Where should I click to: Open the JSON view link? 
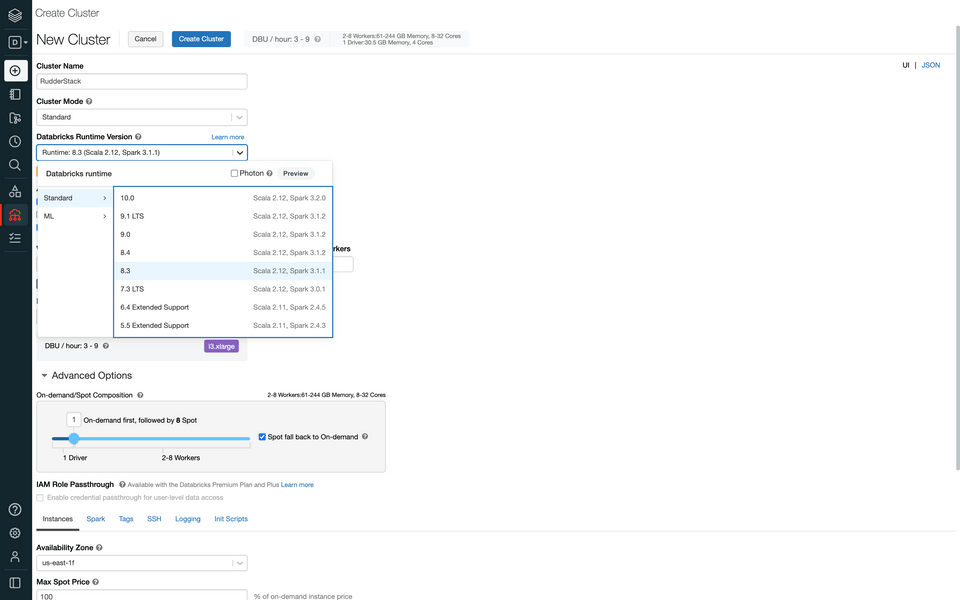[x=930, y=65]
